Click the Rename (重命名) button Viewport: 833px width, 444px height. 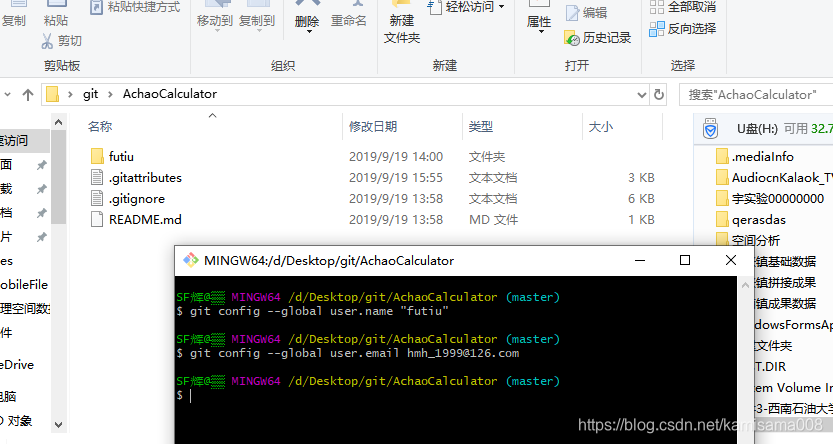click(348, 15)
